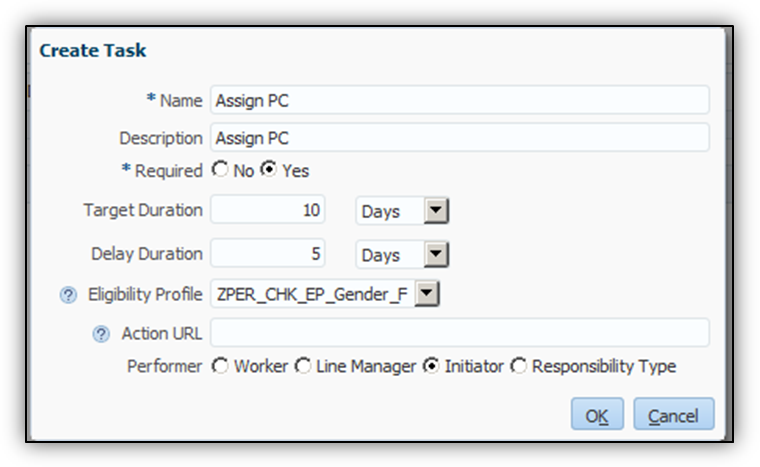Select the Yes option for Required
760x467 pixels.
tap(268, 171)
